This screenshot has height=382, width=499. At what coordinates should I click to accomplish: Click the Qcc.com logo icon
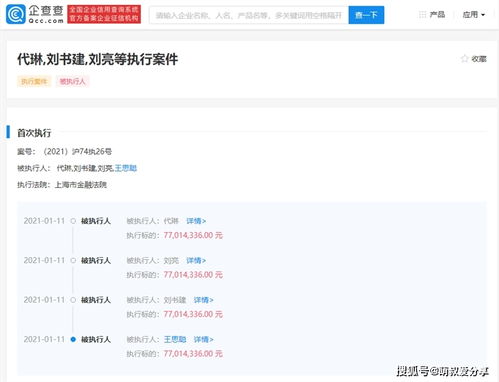click(16, 14)
